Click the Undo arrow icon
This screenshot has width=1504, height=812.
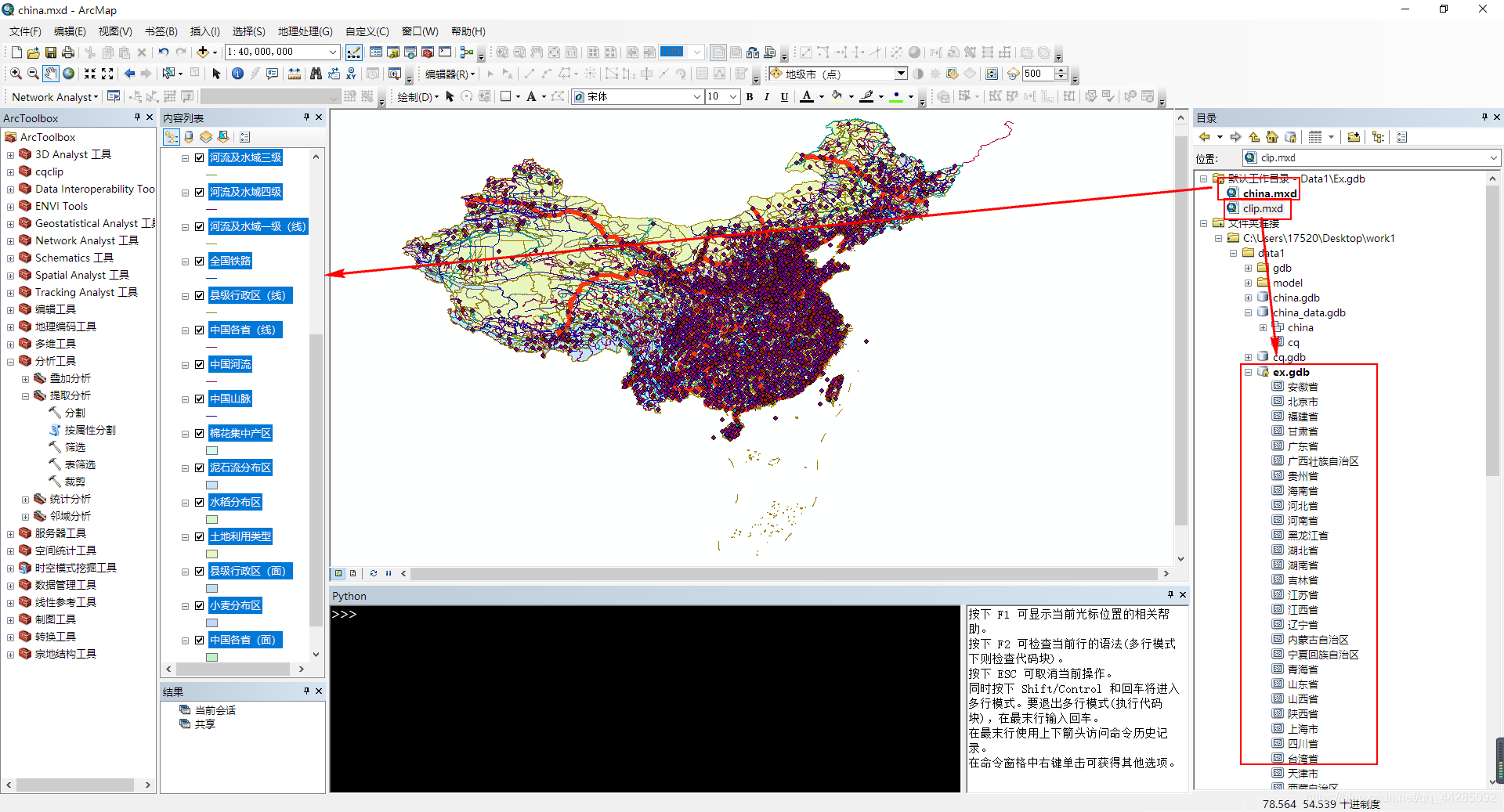(164, 52)
